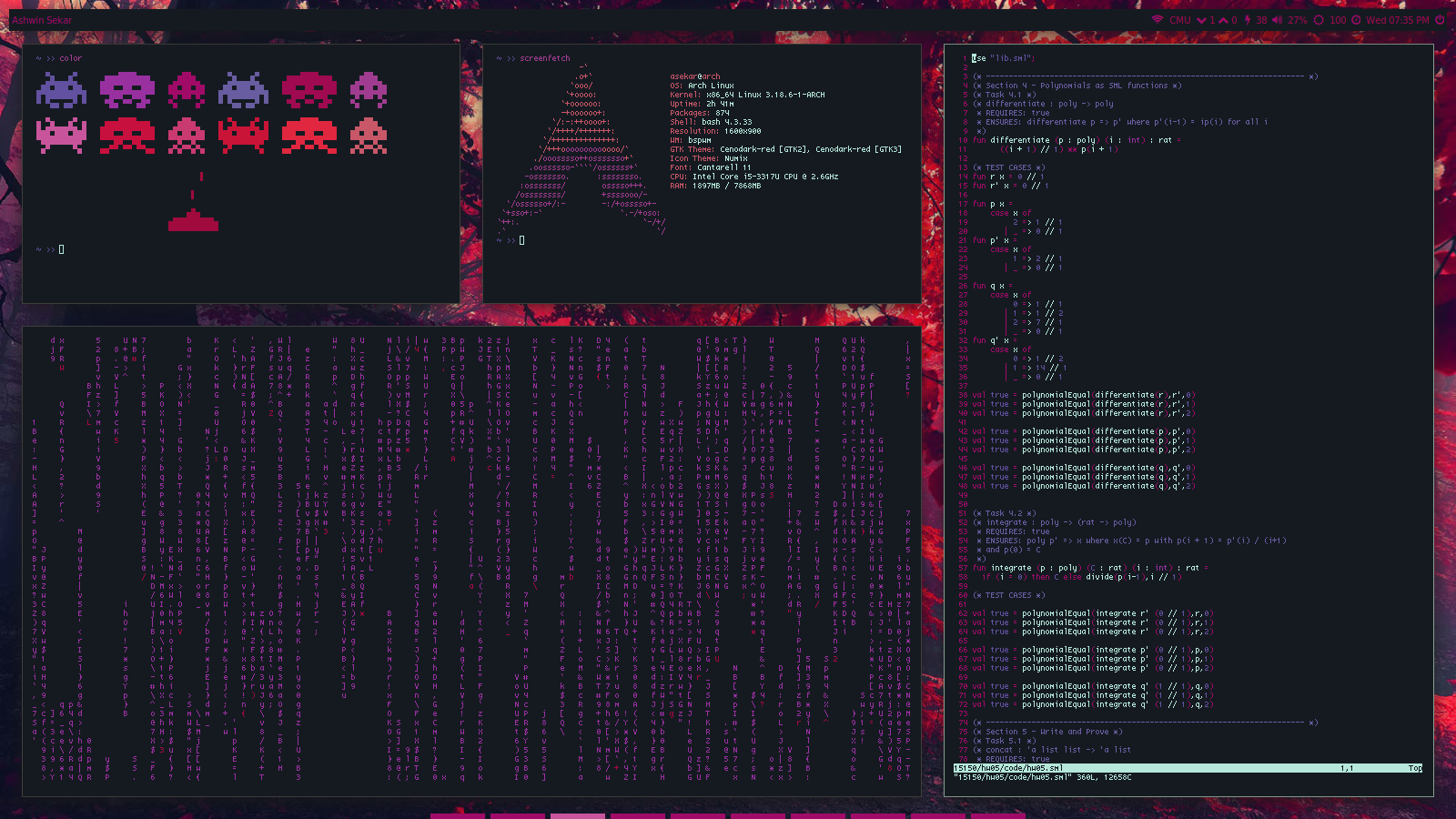Screen dimensions: 1456x819
Task: Click the '27%' volume value
Action: (1298, 19)
